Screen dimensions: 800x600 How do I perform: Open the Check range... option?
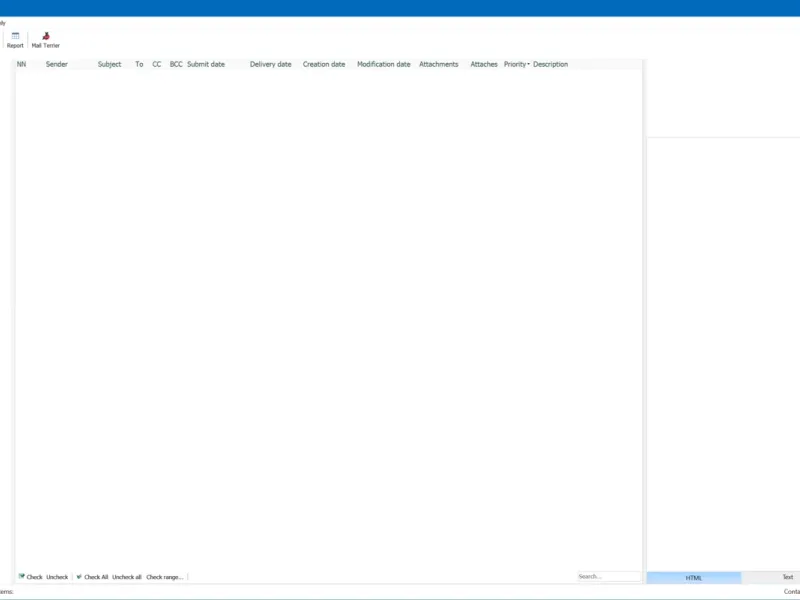[164, 577]
